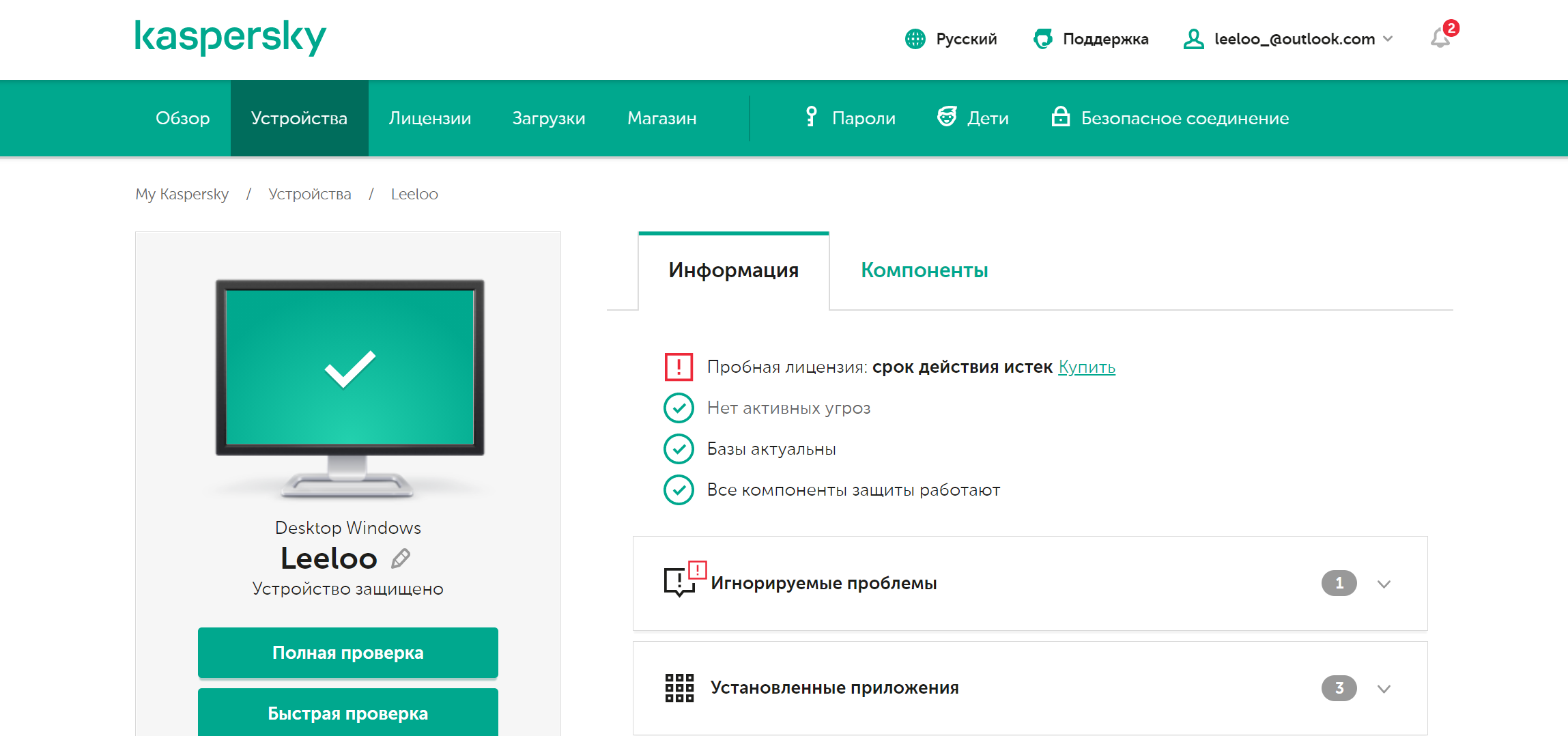This screenshot has width=1568, height=736.
Task: Switch to the Информация tab
Action: pyautogui.click(x=734, y=270)
